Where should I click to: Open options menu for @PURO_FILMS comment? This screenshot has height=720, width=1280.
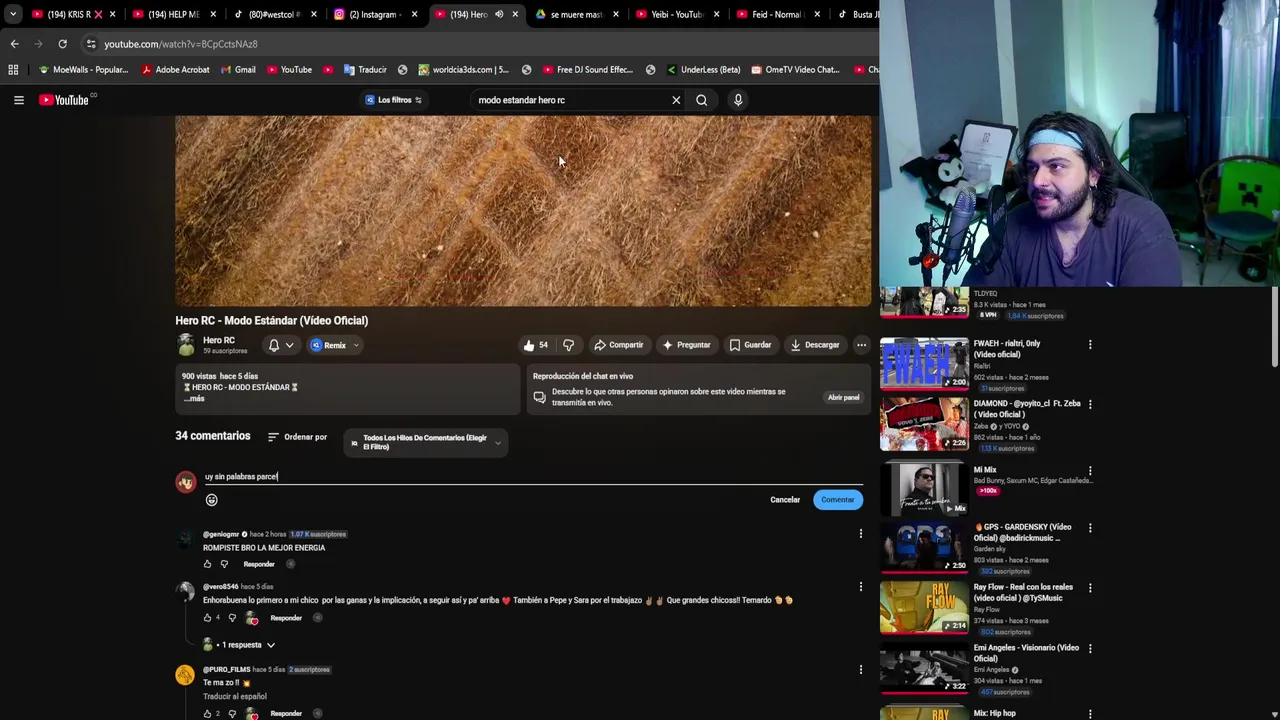tap(860, 669)
